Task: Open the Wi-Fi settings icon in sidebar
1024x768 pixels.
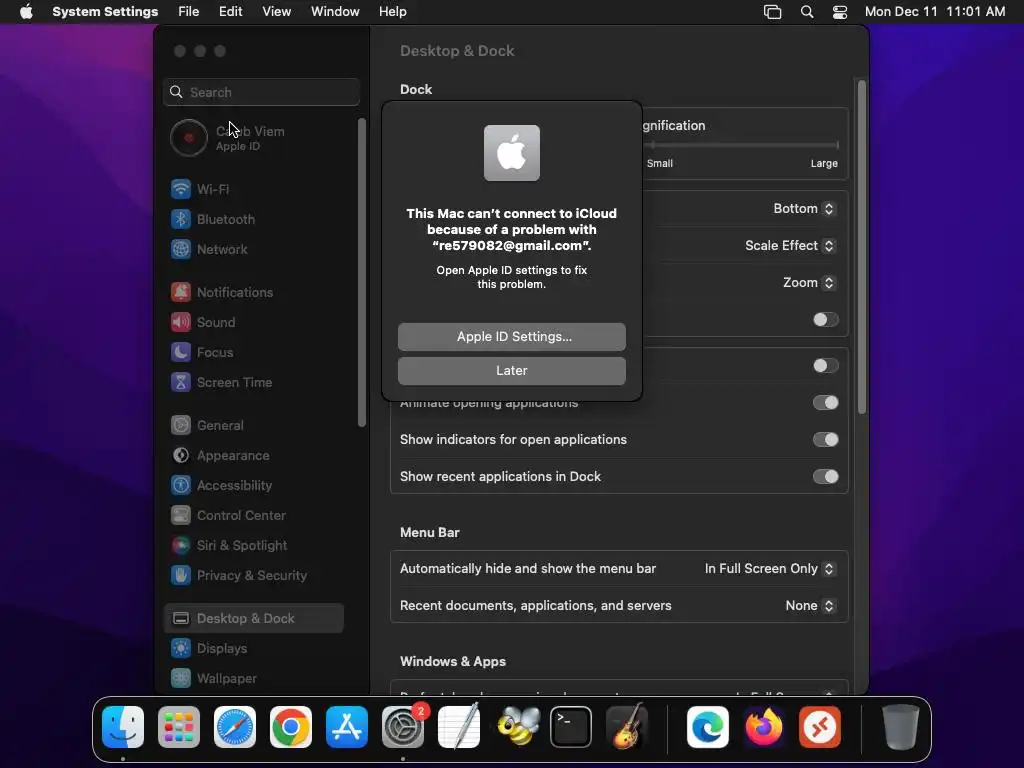Action: pos(181,189)
